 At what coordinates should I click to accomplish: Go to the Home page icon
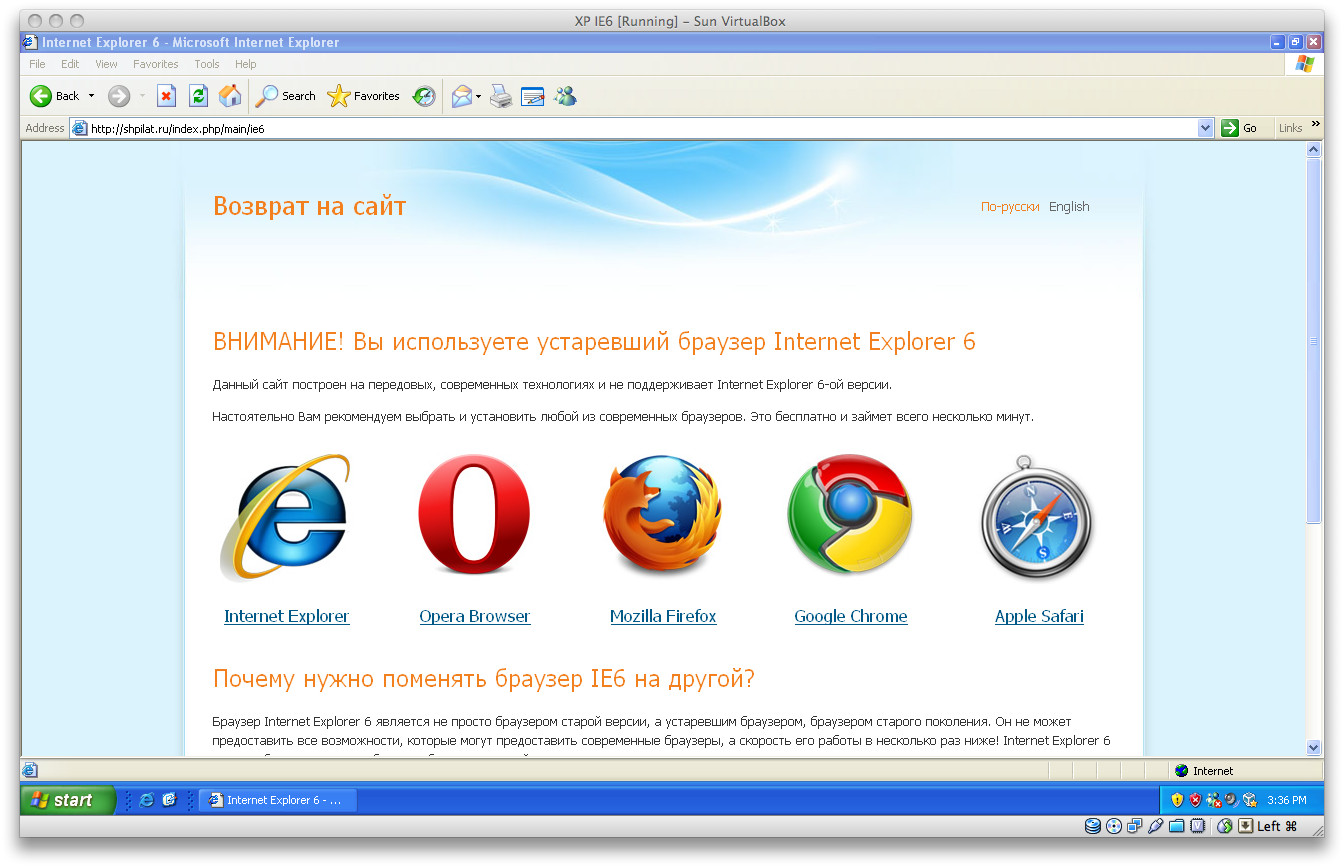pyautogui.click(x=230, y=96)
